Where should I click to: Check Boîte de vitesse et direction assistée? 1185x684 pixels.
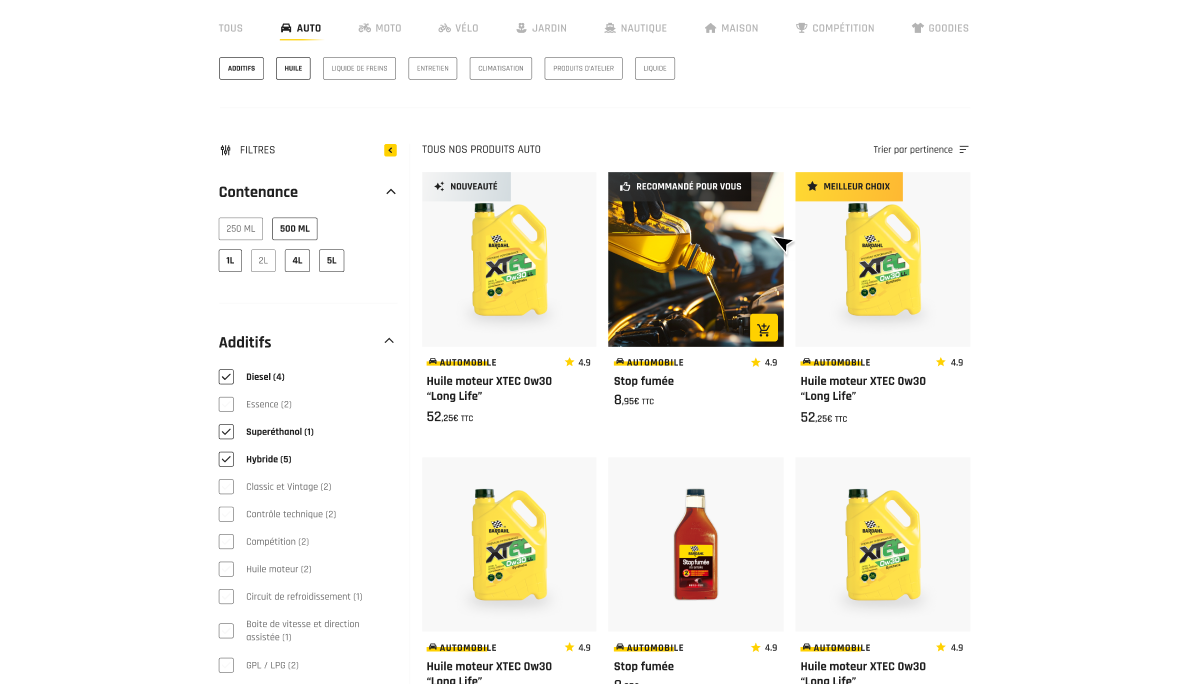coord(226,630)
